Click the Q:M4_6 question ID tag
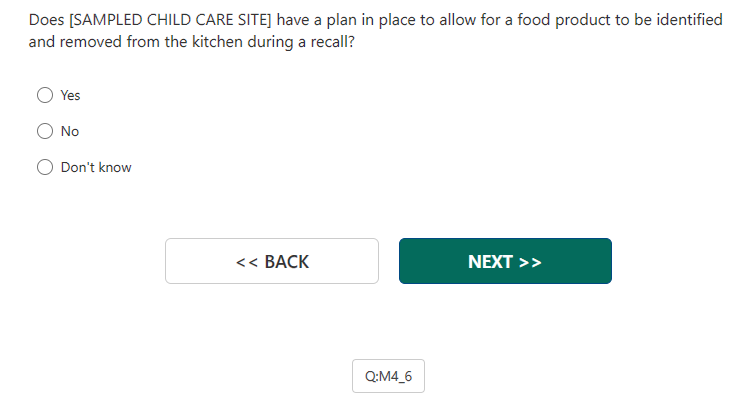738x397 pixels. pos(388,376)
